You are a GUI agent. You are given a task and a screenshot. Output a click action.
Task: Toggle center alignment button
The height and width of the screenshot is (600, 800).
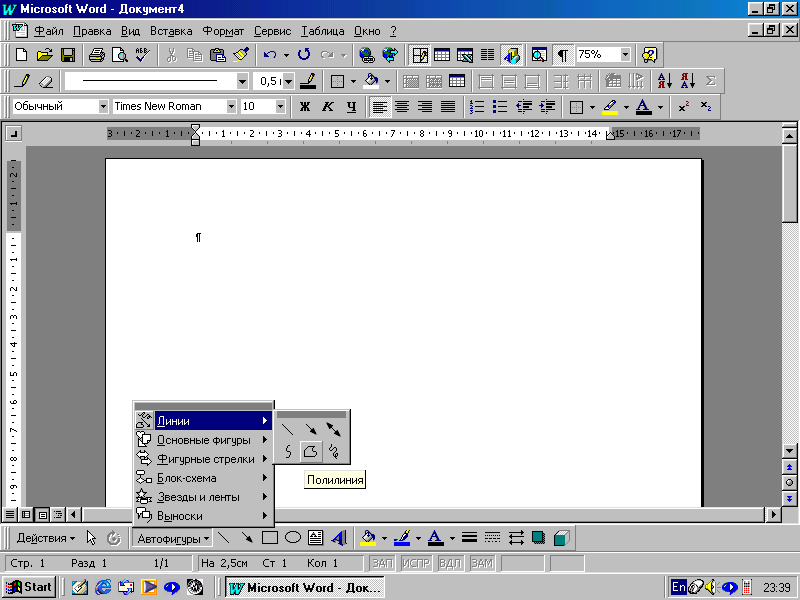(402, 107)
